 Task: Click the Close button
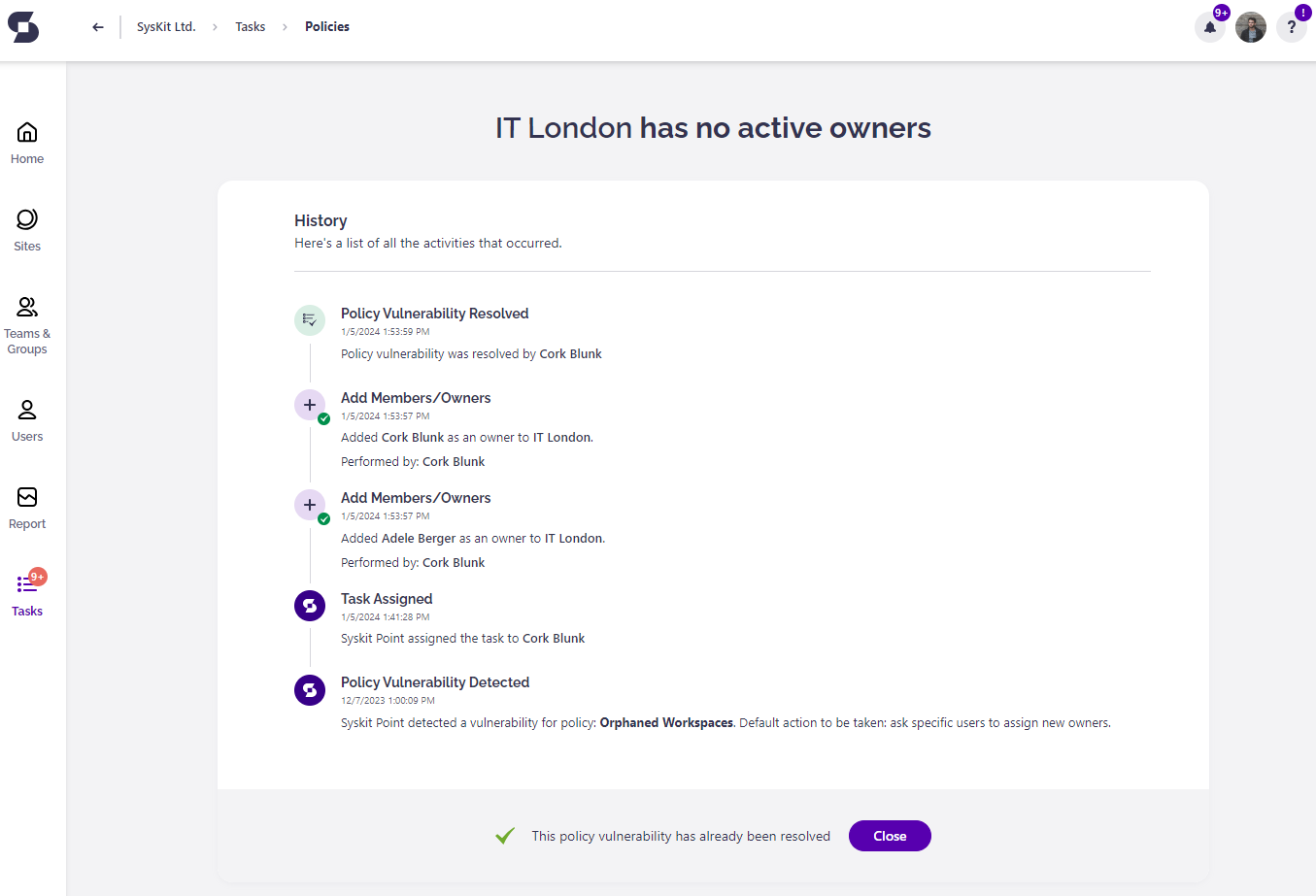tap(890, 836)
